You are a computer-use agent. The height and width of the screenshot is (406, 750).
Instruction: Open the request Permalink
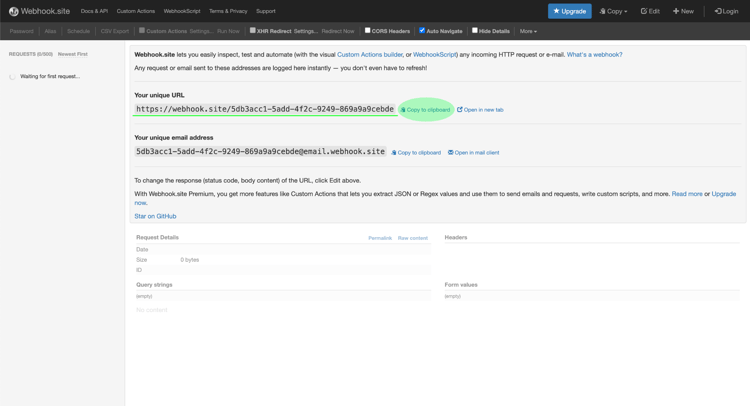[x=380, y=238]
